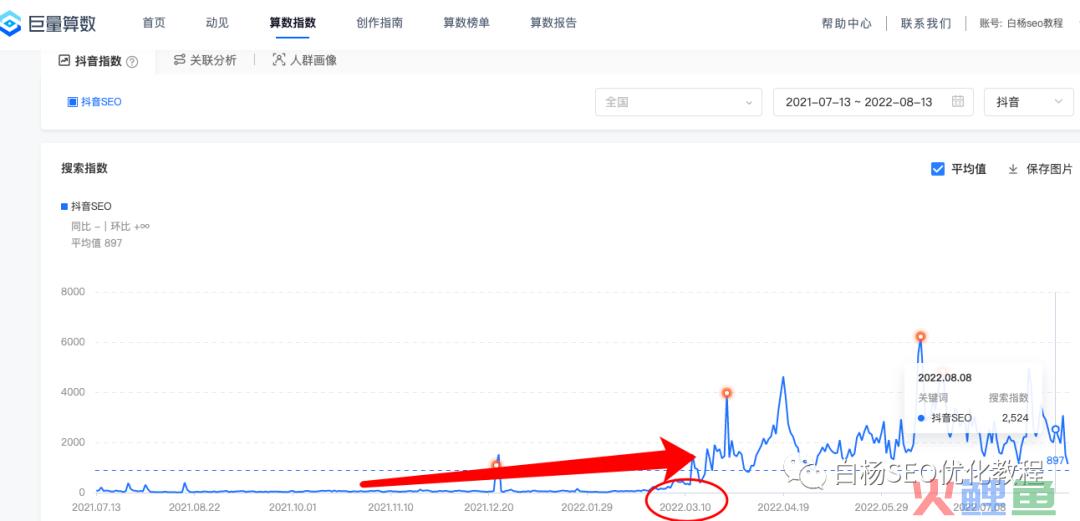Open the 联系我们 link
The image size is (1080, 521).
coord(926,23)
